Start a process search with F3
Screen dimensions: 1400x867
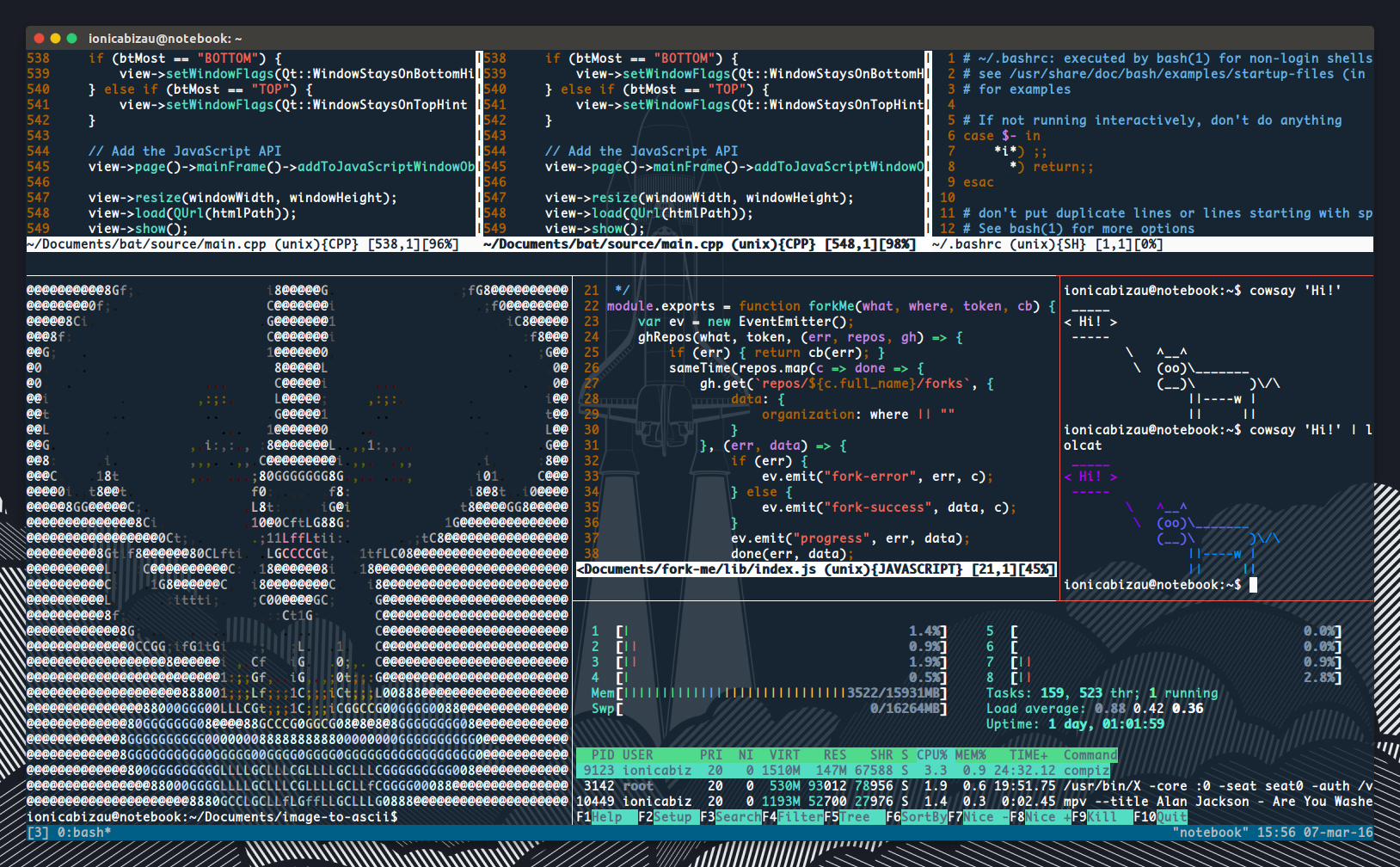(x=731, y=816)
